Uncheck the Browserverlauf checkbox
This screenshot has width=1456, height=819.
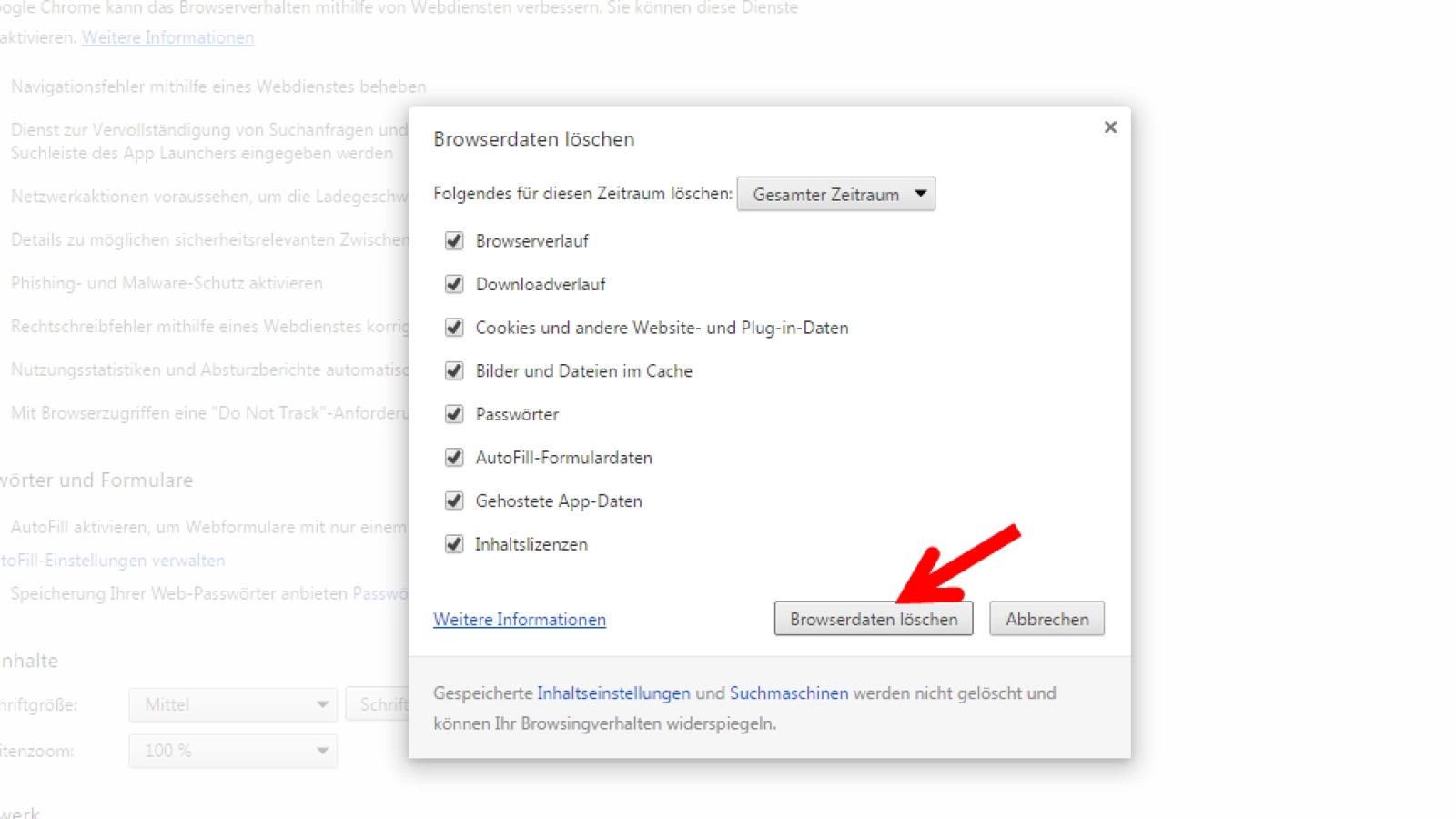pos(454,241)
